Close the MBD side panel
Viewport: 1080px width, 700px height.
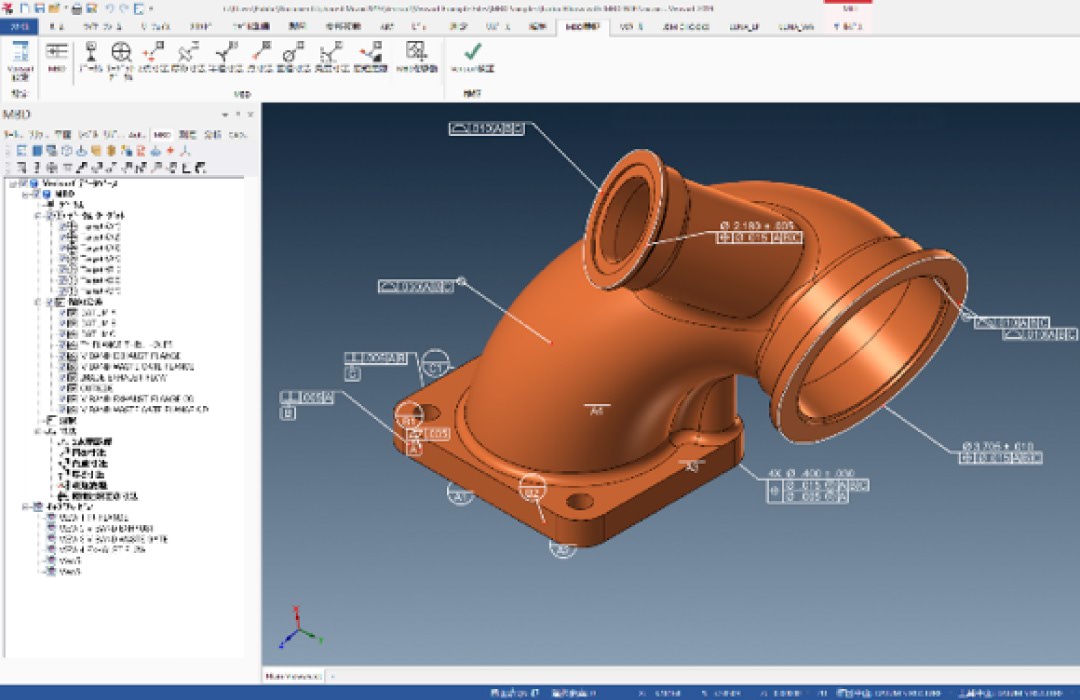click(x=250, y=115)
